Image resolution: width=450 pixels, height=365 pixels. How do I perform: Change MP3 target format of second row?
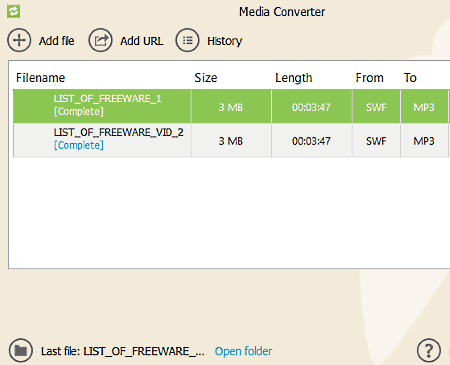click(424, 141)
